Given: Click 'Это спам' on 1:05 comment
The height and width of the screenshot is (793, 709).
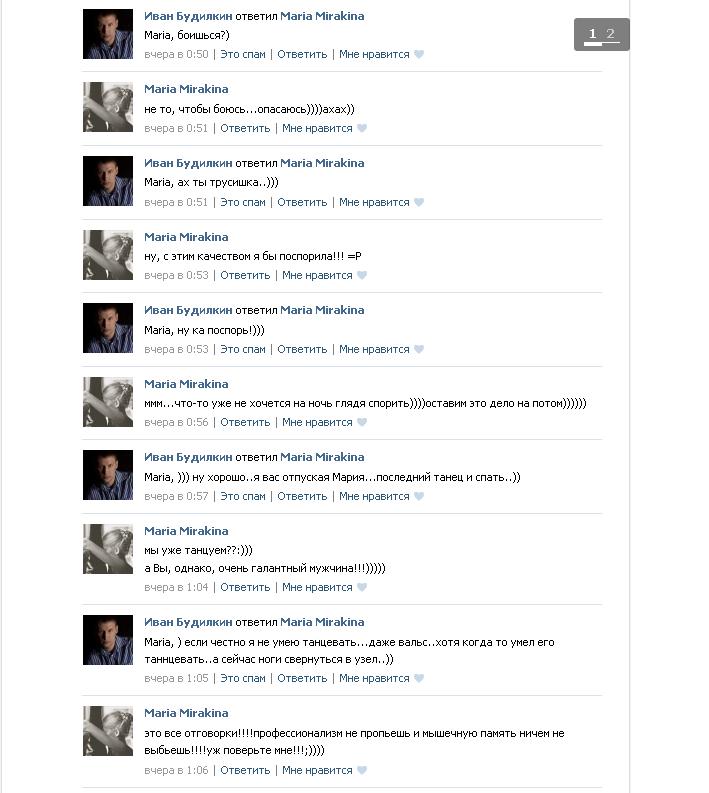Looking at the screenshot, I should 243,678.
